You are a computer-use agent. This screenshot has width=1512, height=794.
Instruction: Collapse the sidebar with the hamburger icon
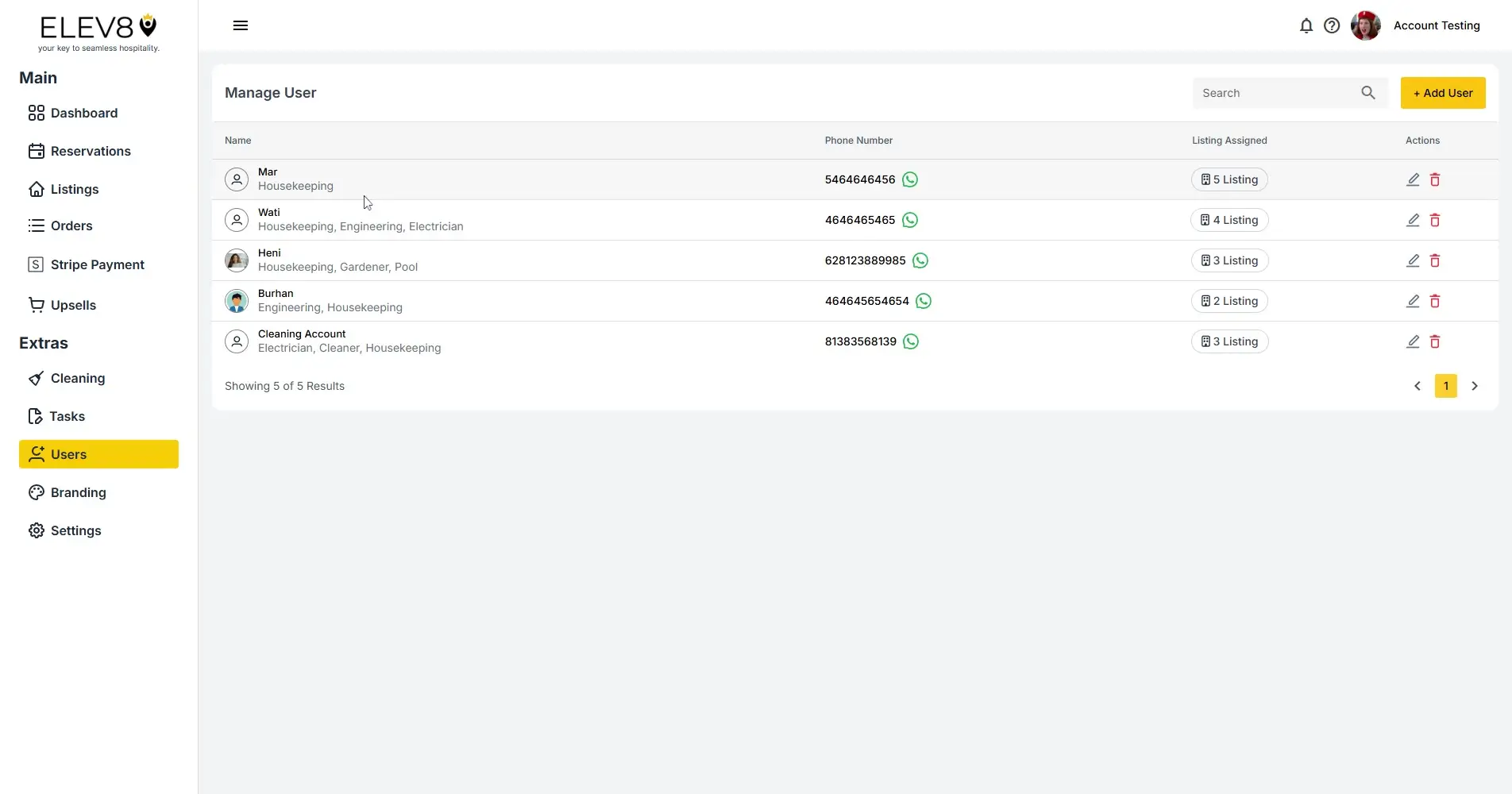pyautogui.click(x=240, y=25)
